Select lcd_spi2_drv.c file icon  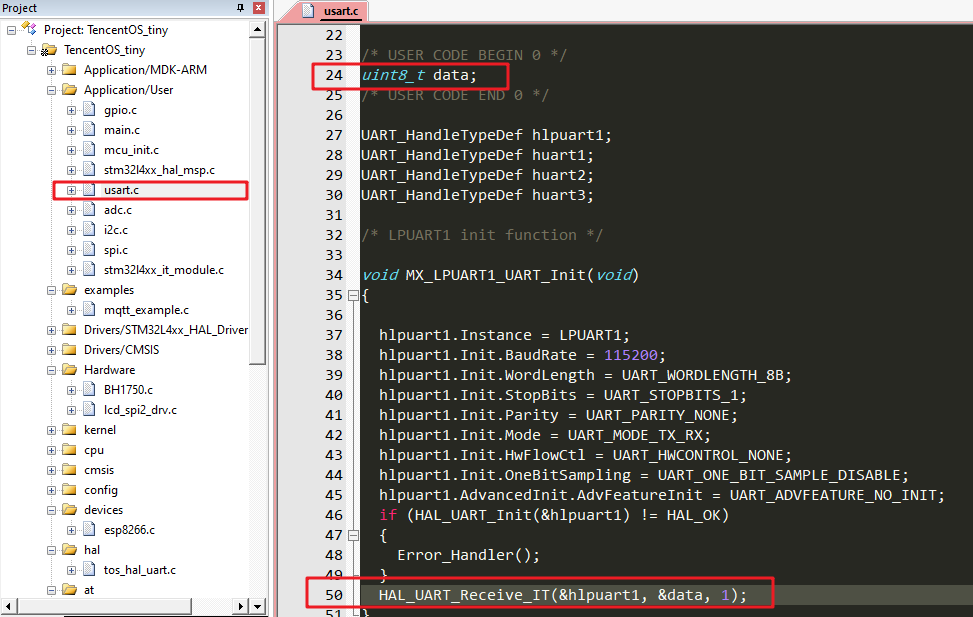click(89, 409)
